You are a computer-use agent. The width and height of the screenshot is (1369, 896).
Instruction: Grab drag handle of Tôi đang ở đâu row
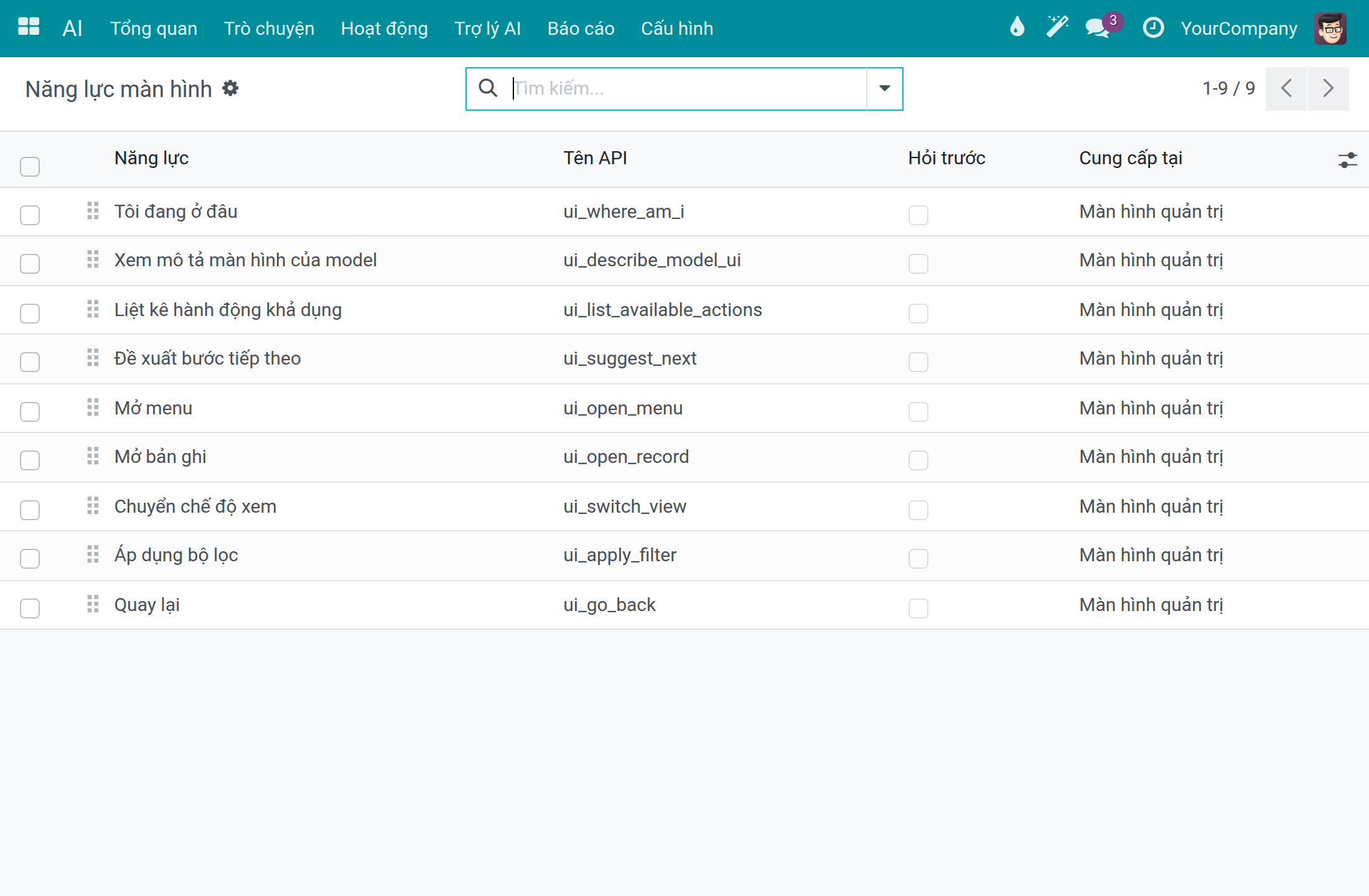93,211
